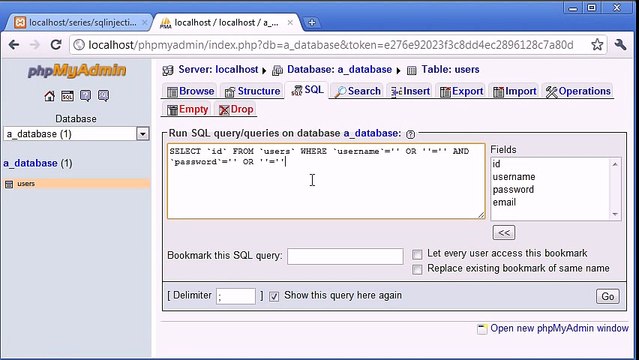The width and height of the screenshot is (639, 360).
Task: Open the Browse tab
Action: [x=190, y=91]
